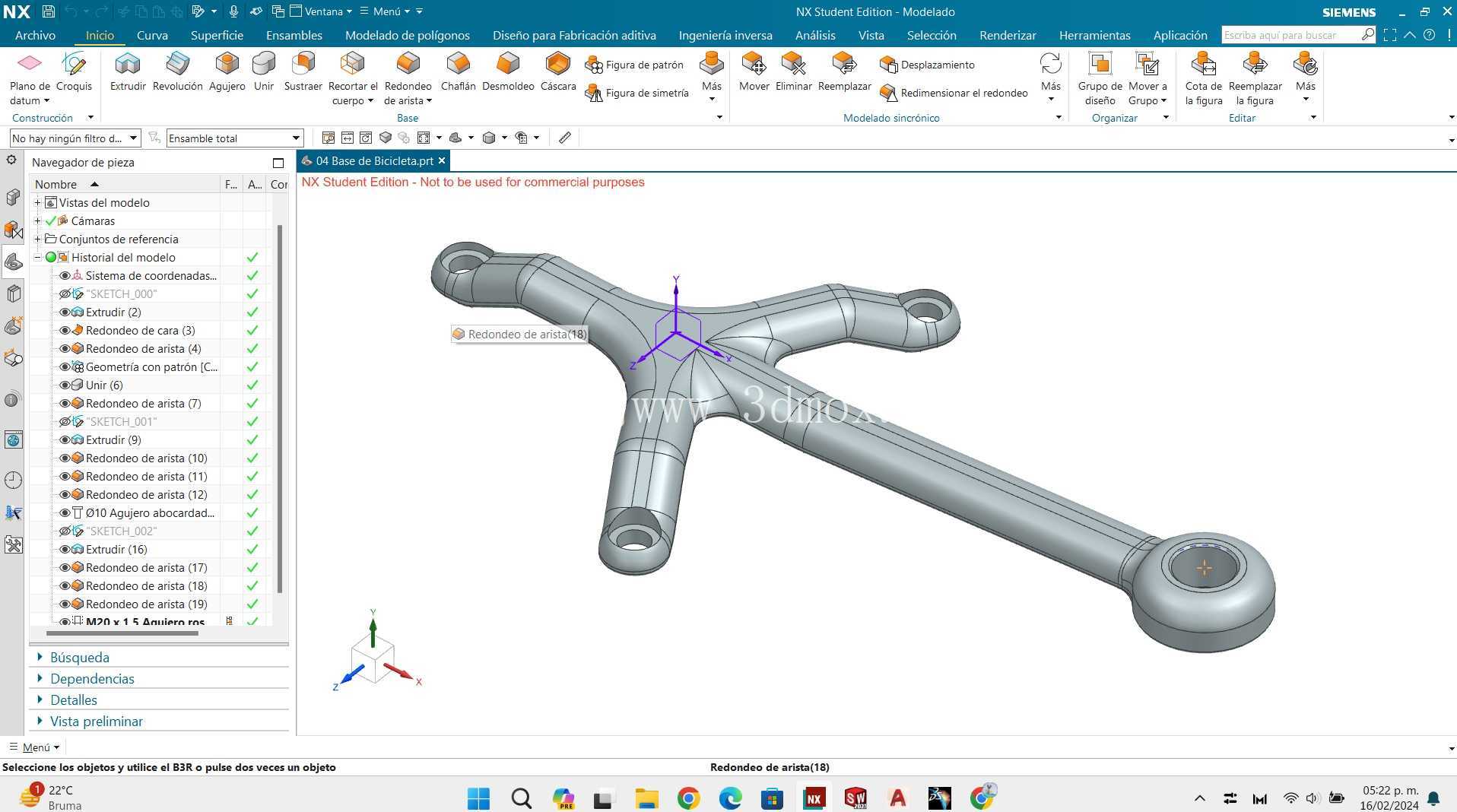This screenshot has height=812, width=1457.
Task: Switch to the Ensambles tab
Action: tap(294, 35)
